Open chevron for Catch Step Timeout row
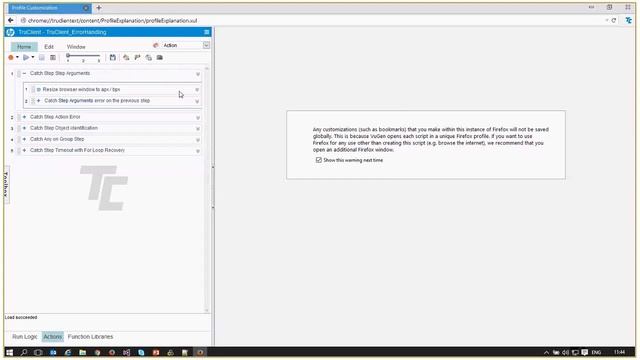 tap(198, 151)
